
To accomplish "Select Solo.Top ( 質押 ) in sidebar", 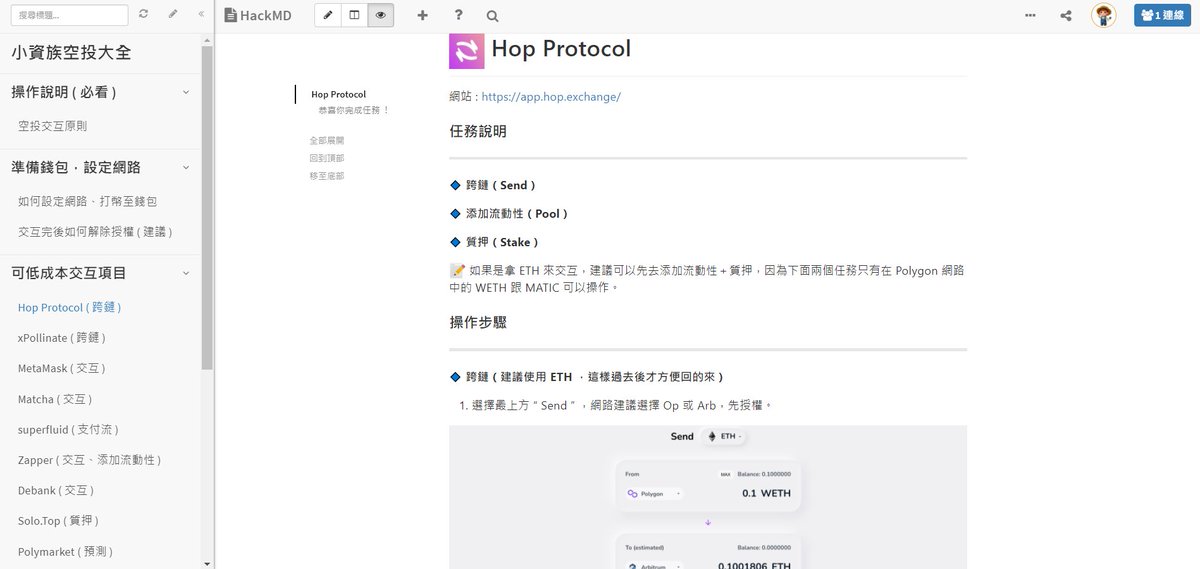I will [x=58, y=521].
